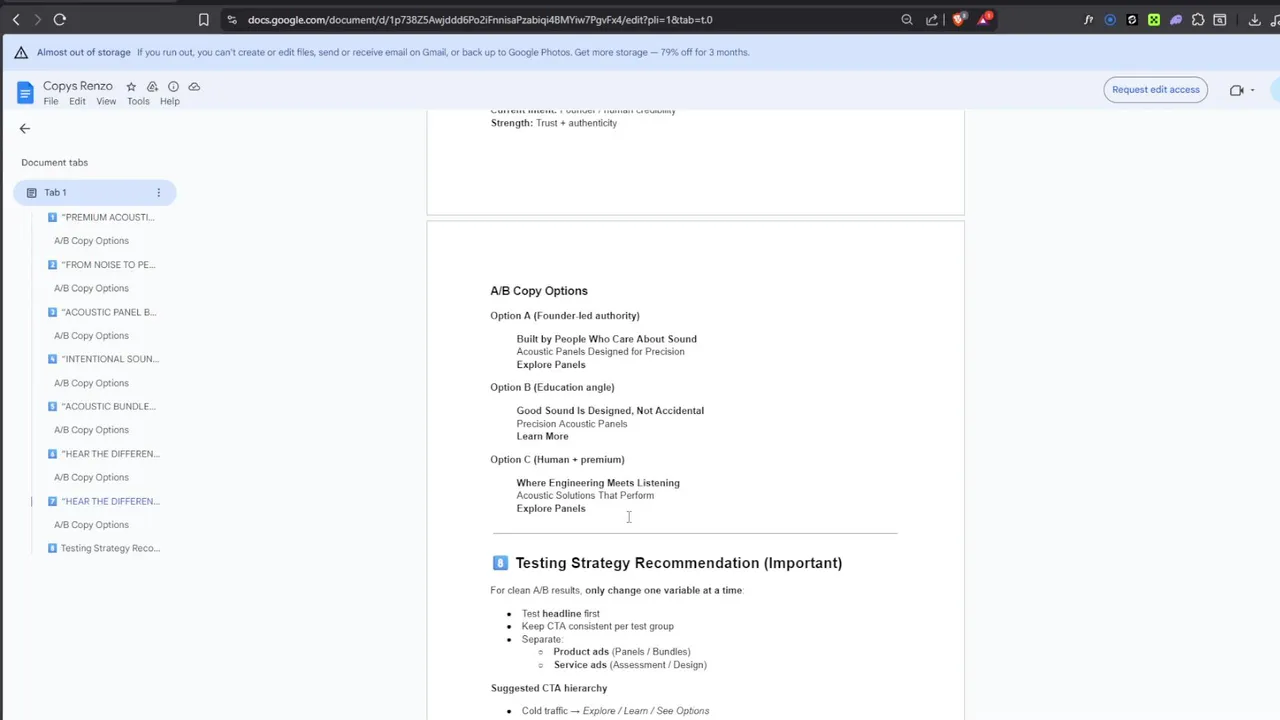This screenshot has width=1280, height=720.
Task: Open the File menu
Action: pos(51,101)
